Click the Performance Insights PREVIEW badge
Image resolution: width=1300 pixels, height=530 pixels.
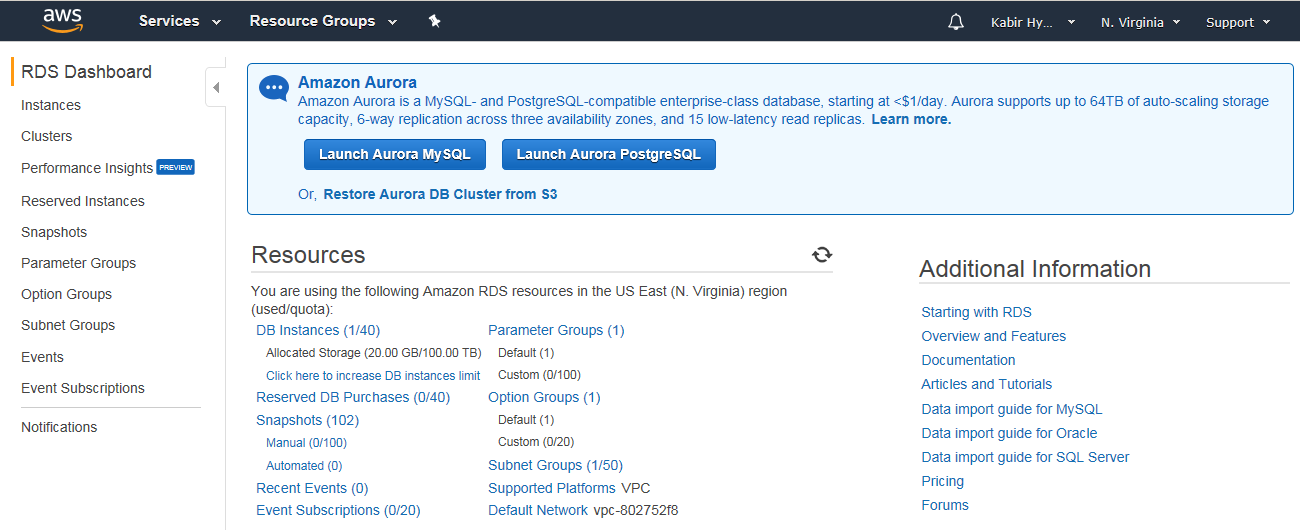pyautogui.click(x=176, y=167)
